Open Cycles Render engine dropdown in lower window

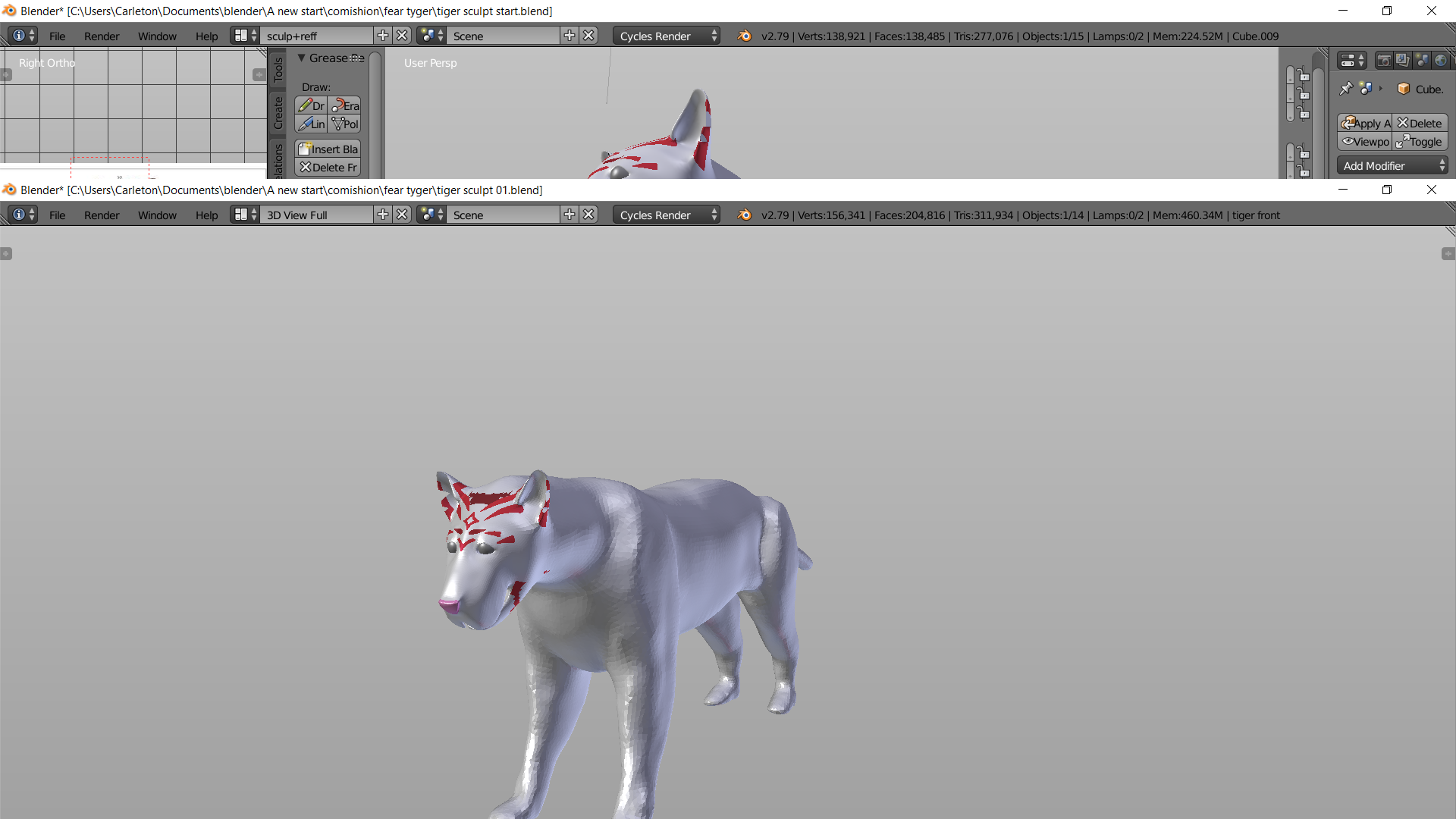(667, 215)
